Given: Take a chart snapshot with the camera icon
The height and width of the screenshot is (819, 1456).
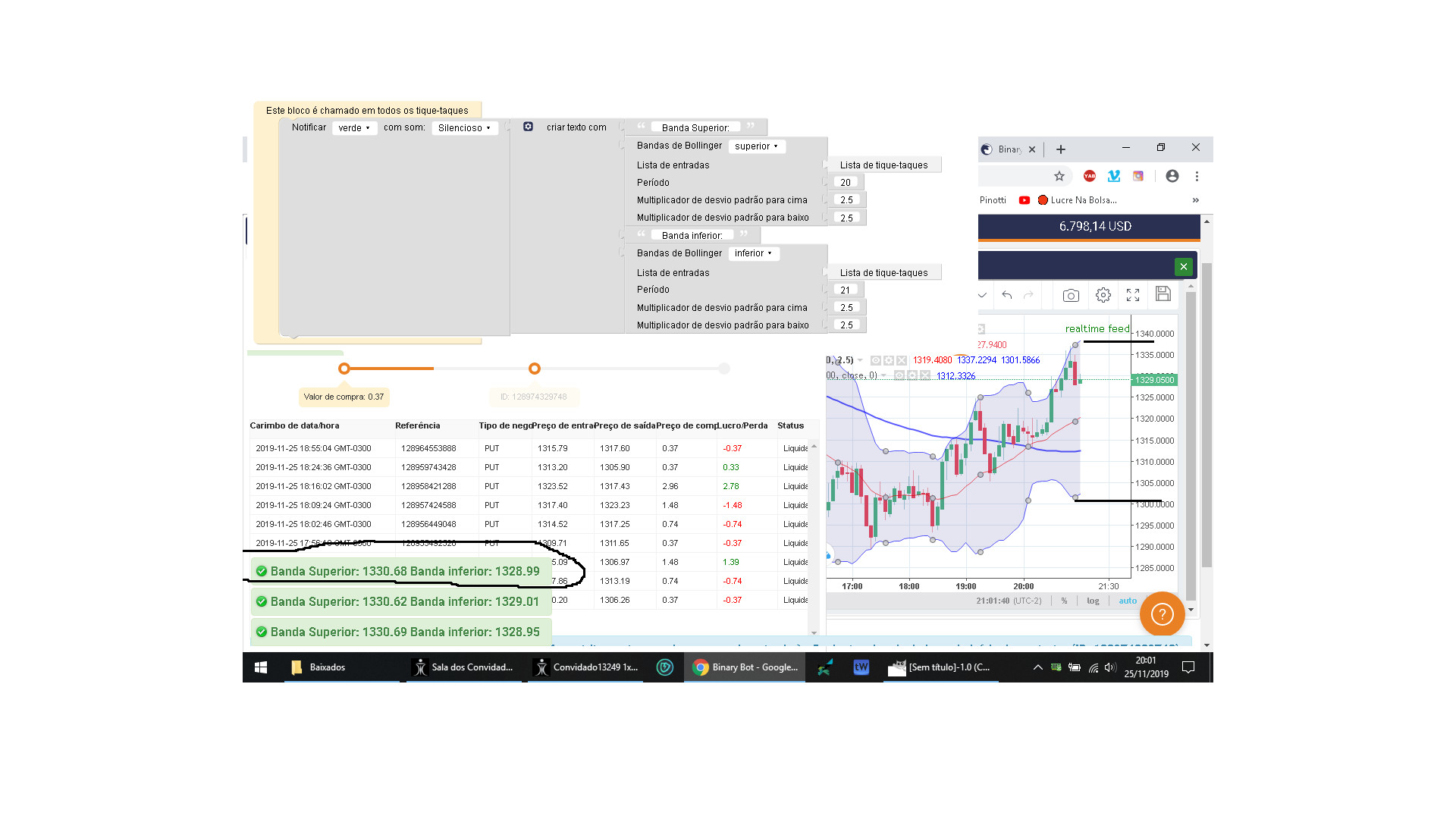Looking at the screenshot, I should [1070, 295].
